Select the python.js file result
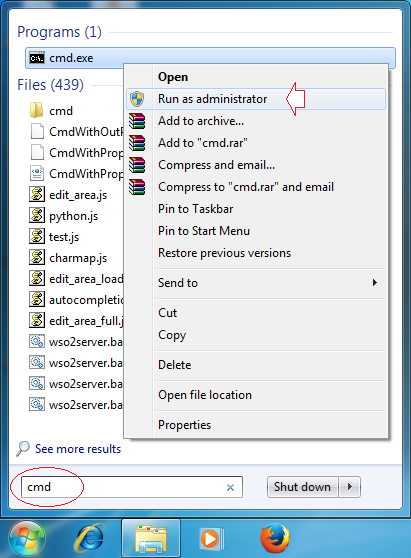Screen dimensions: 411x558 [x=73, y=216]
